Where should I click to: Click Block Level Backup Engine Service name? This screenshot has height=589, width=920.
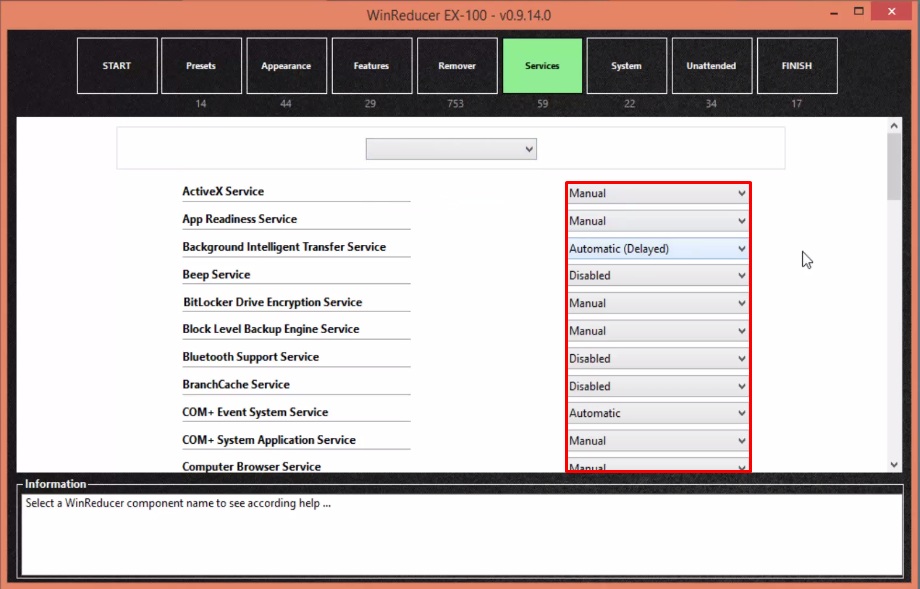pyautogui.click(x=270, y=329)
